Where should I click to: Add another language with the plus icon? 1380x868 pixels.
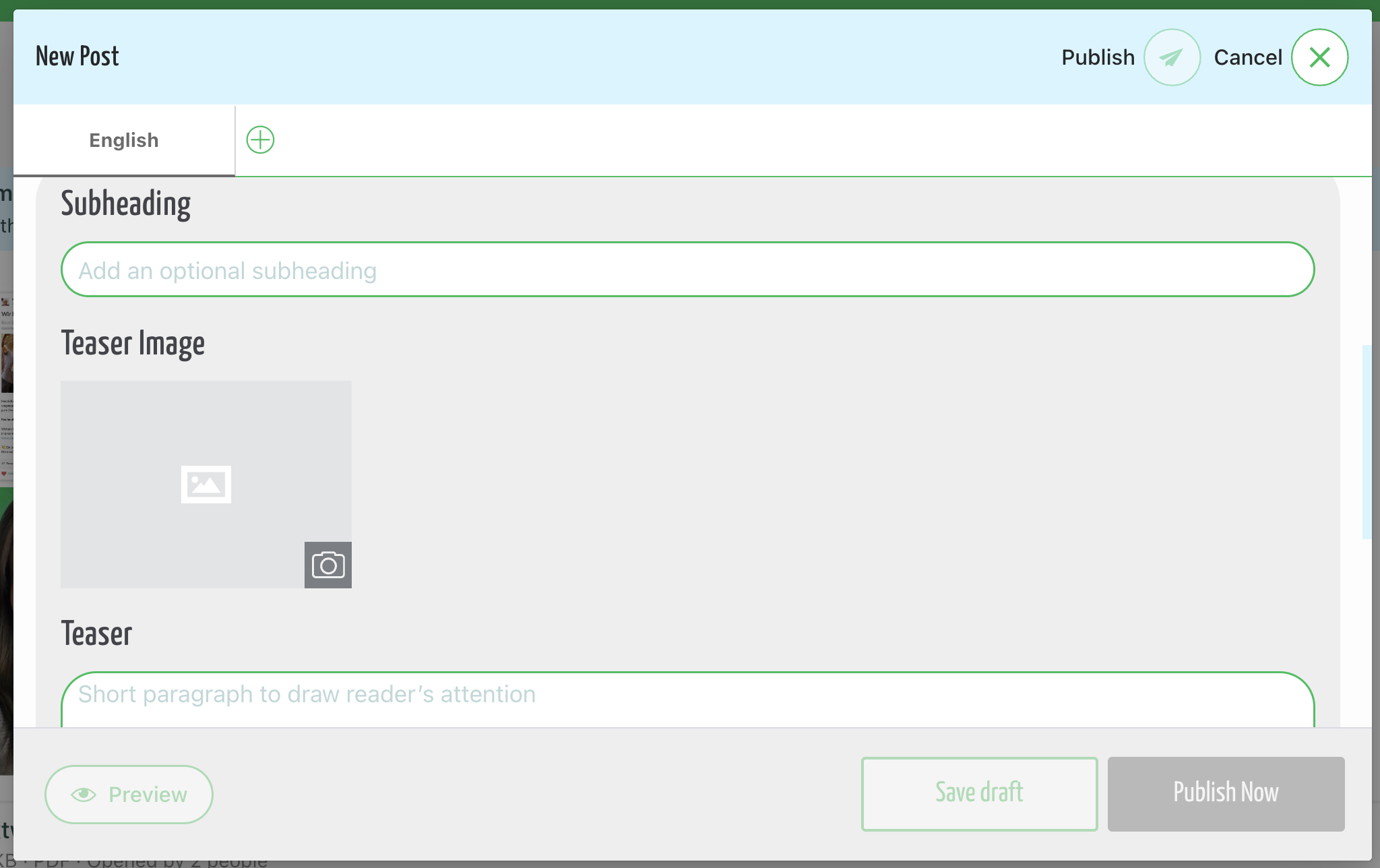click(260, 140)
